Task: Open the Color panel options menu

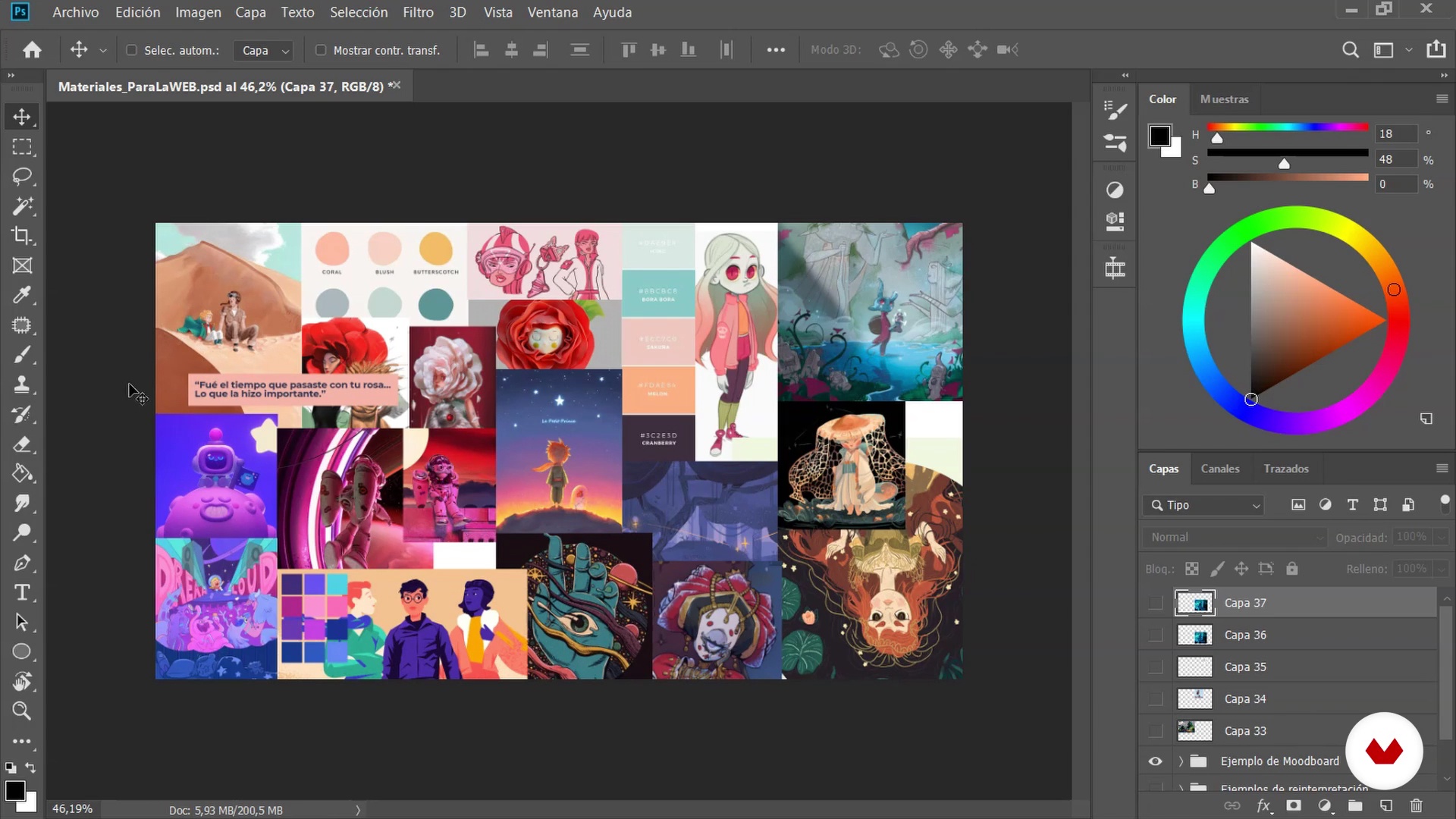Action: point(1442,99)
